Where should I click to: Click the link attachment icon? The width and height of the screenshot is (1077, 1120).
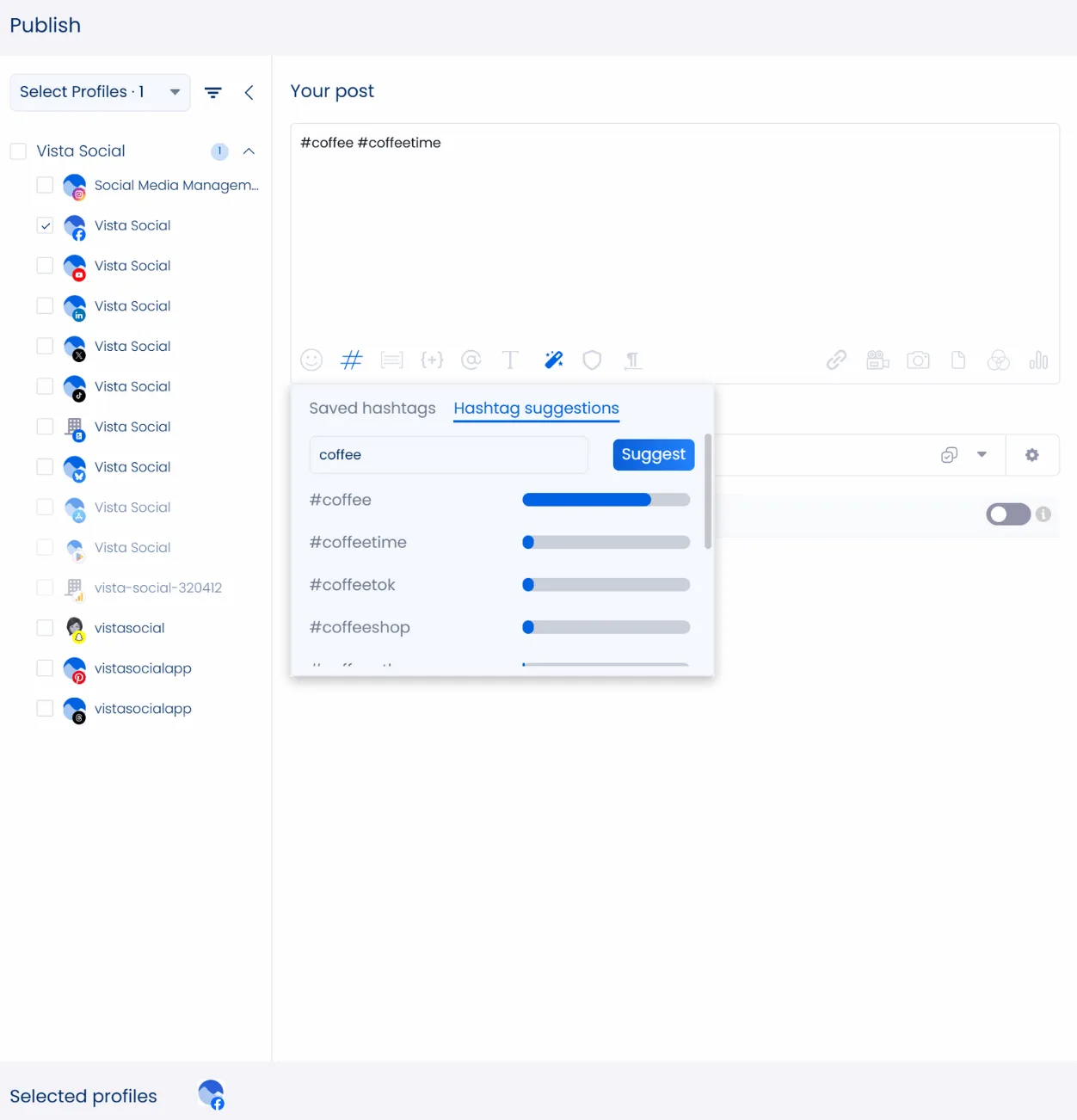(x=836, y=360)
